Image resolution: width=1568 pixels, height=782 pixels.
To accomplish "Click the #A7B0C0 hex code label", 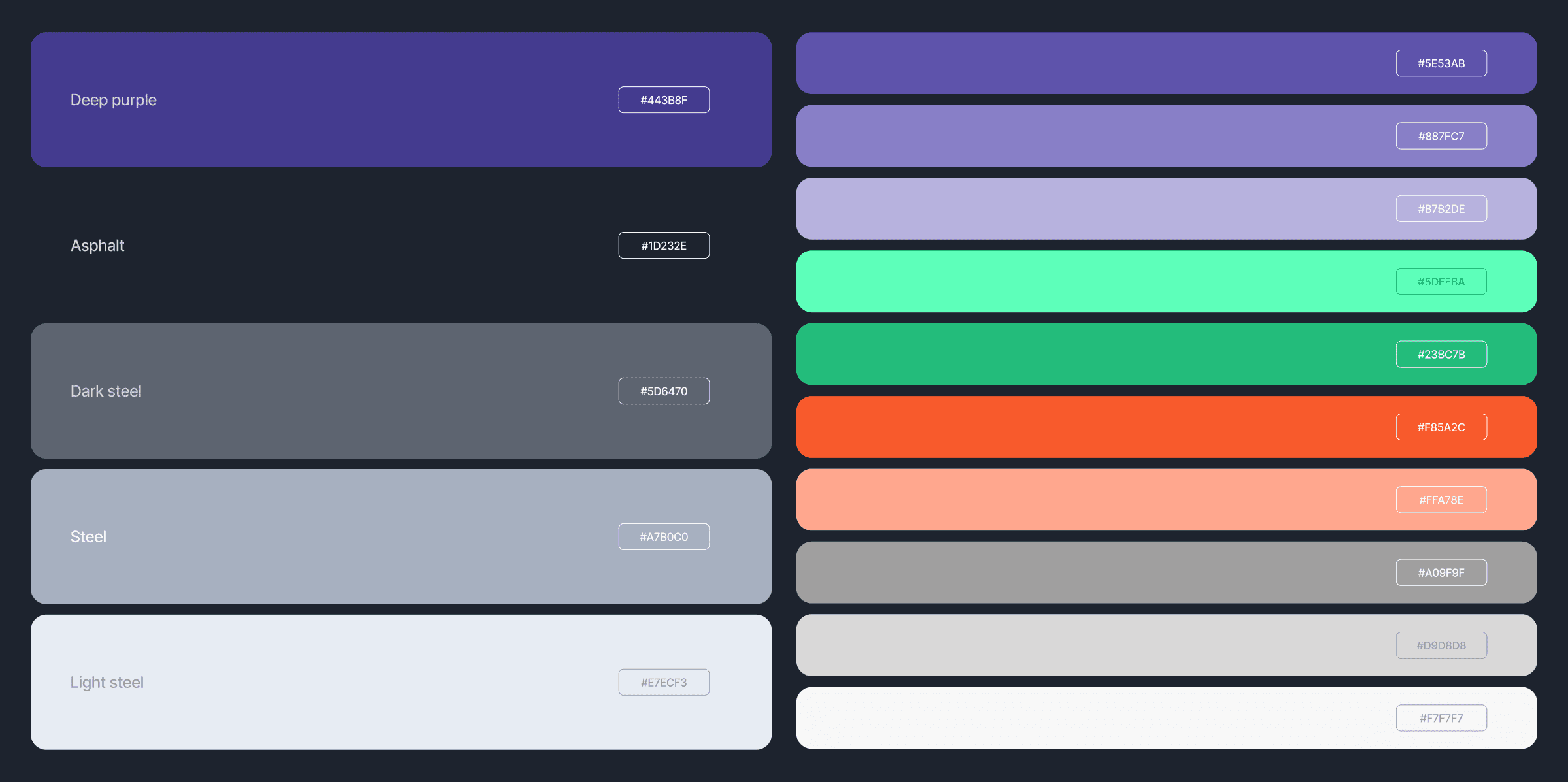I will click(x=664, y=536).
